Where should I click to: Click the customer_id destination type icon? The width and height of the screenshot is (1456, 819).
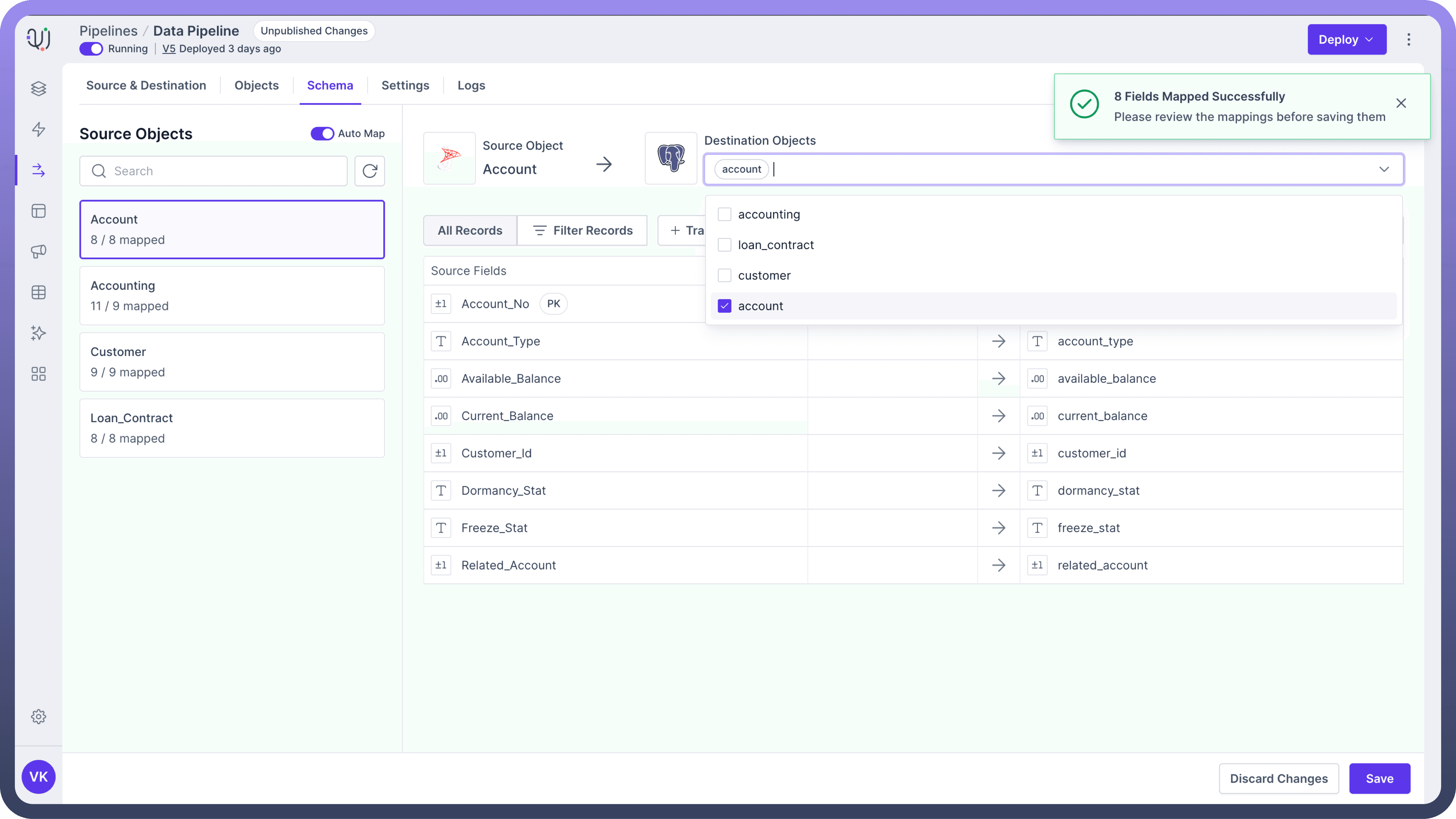click(x=1037, y=453)
